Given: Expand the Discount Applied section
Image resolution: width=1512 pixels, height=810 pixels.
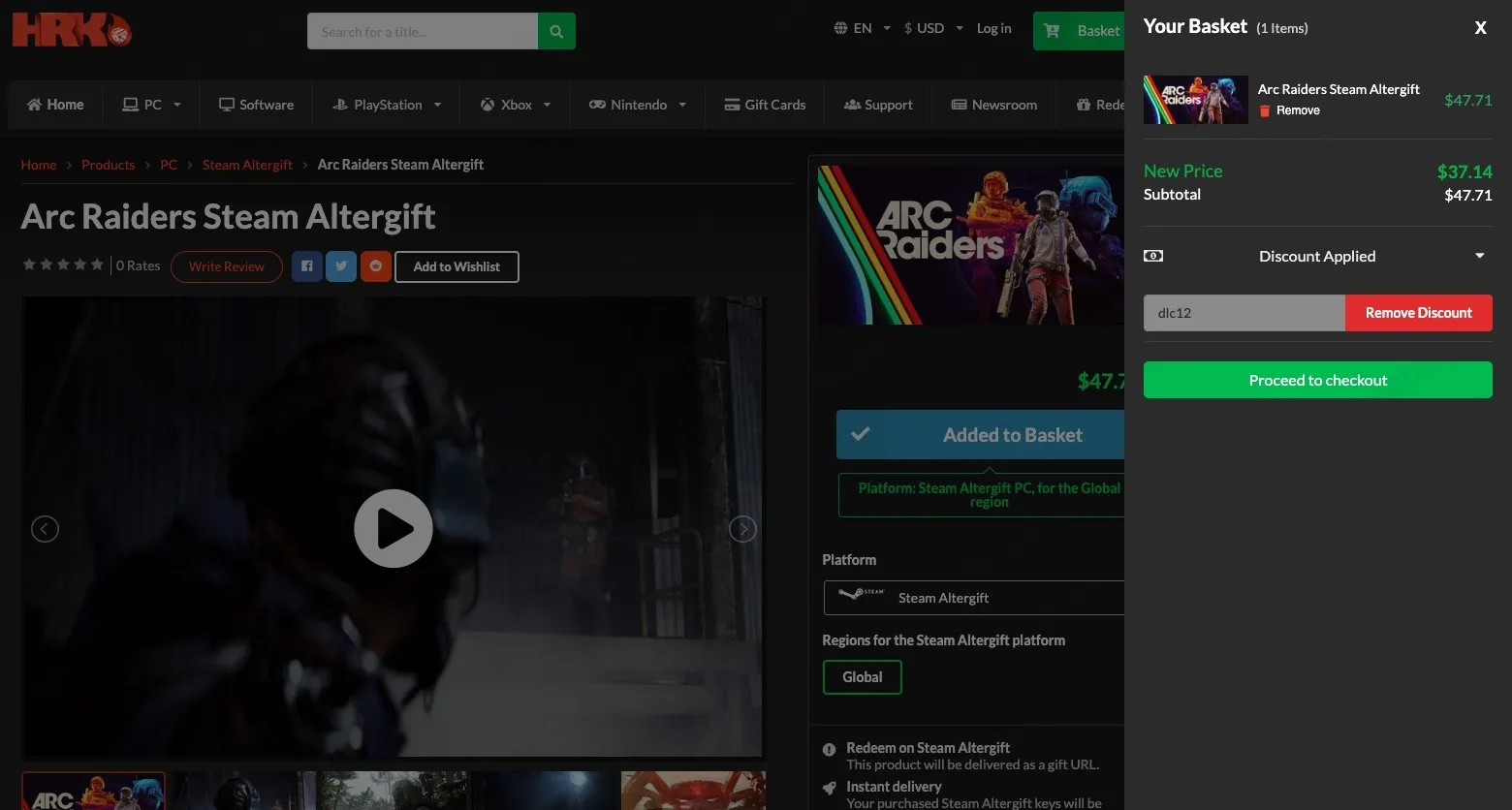Looking at the screenshot, I should tap(1317, 256).
